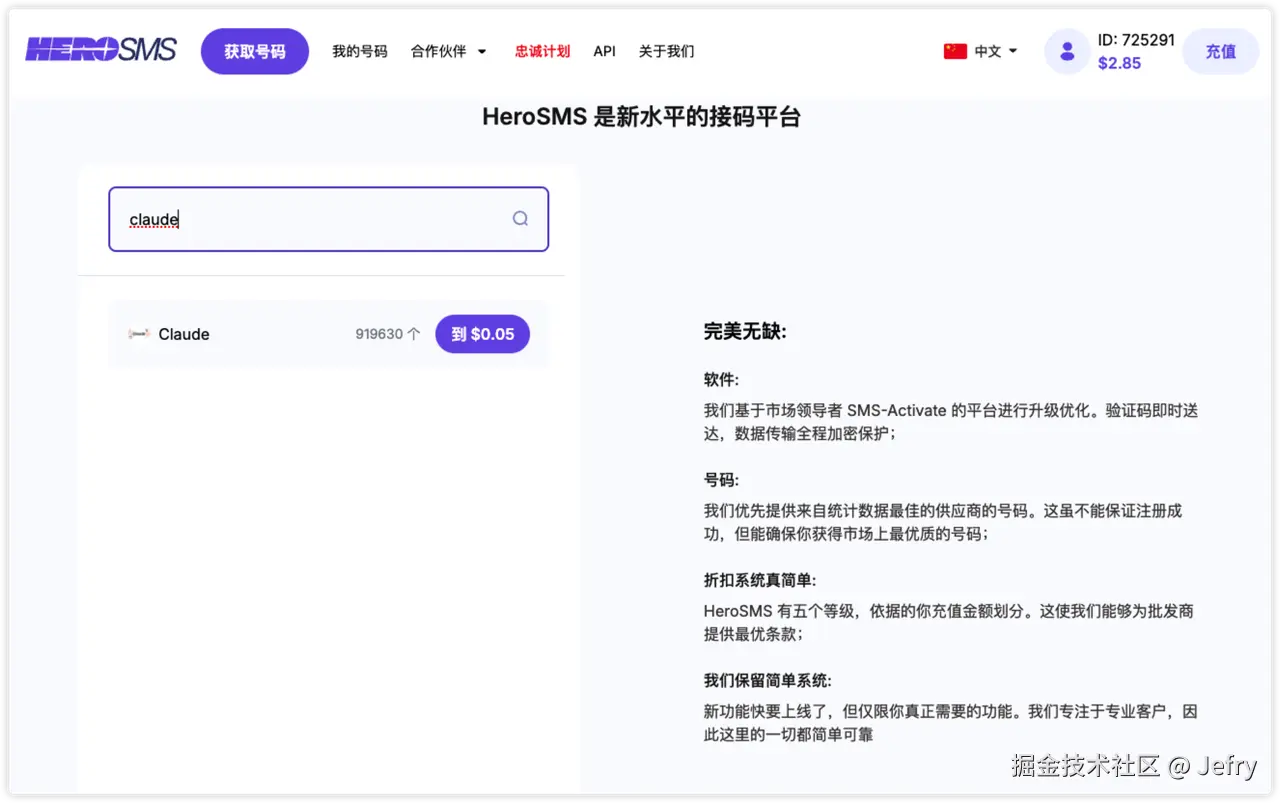Open the 我的号码 menu item
The image size is (1280, 803).
pos(360,51)
